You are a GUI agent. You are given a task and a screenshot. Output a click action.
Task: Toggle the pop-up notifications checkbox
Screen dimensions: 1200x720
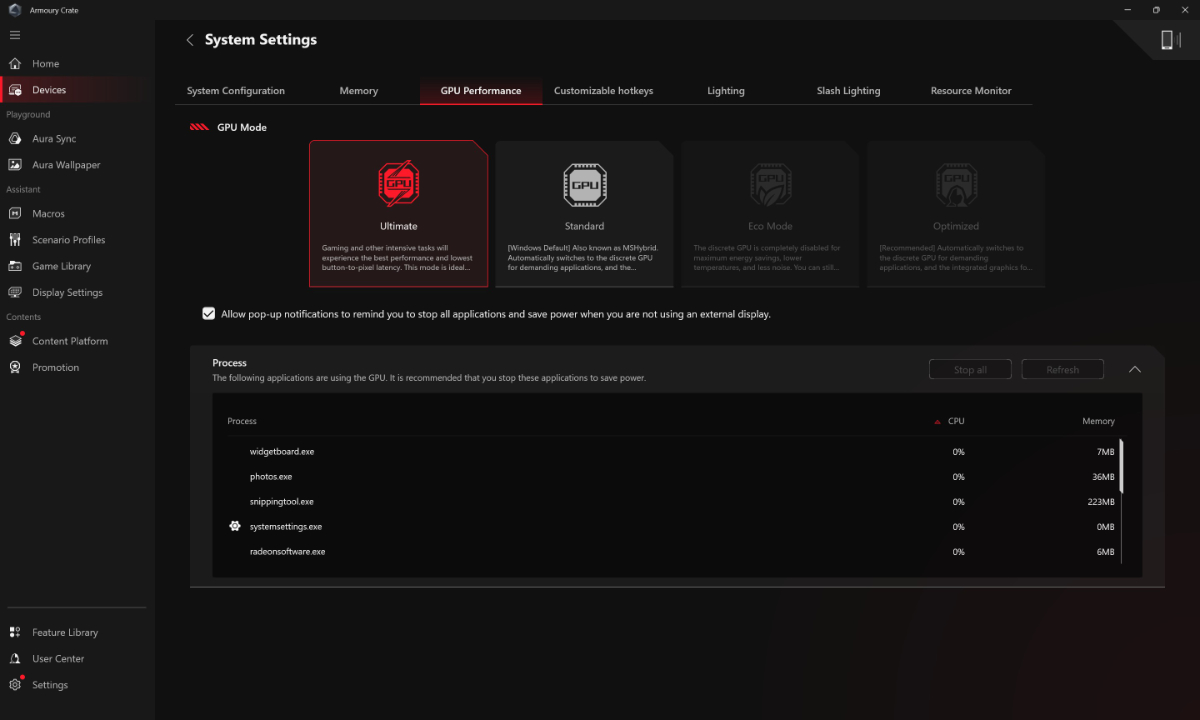[x=209, y=314]
